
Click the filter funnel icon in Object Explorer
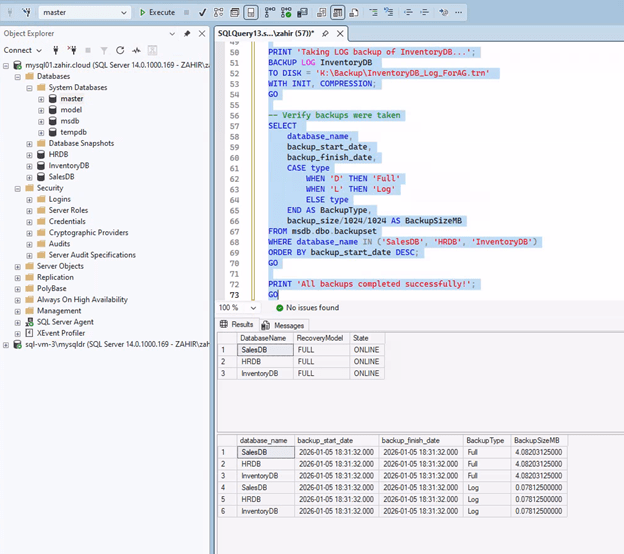(105, 50)
